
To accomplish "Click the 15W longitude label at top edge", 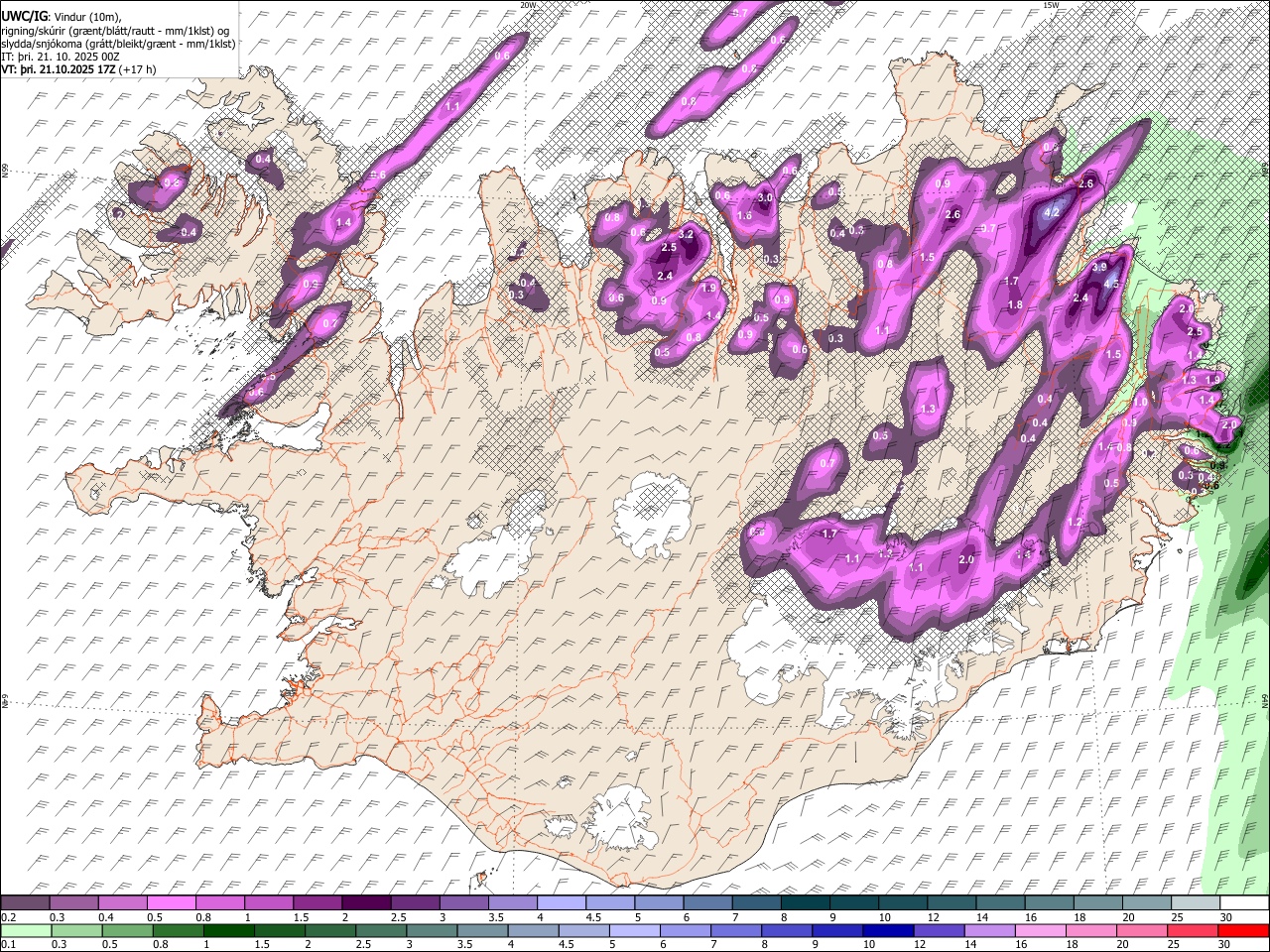I will (x=1052, y=5).
